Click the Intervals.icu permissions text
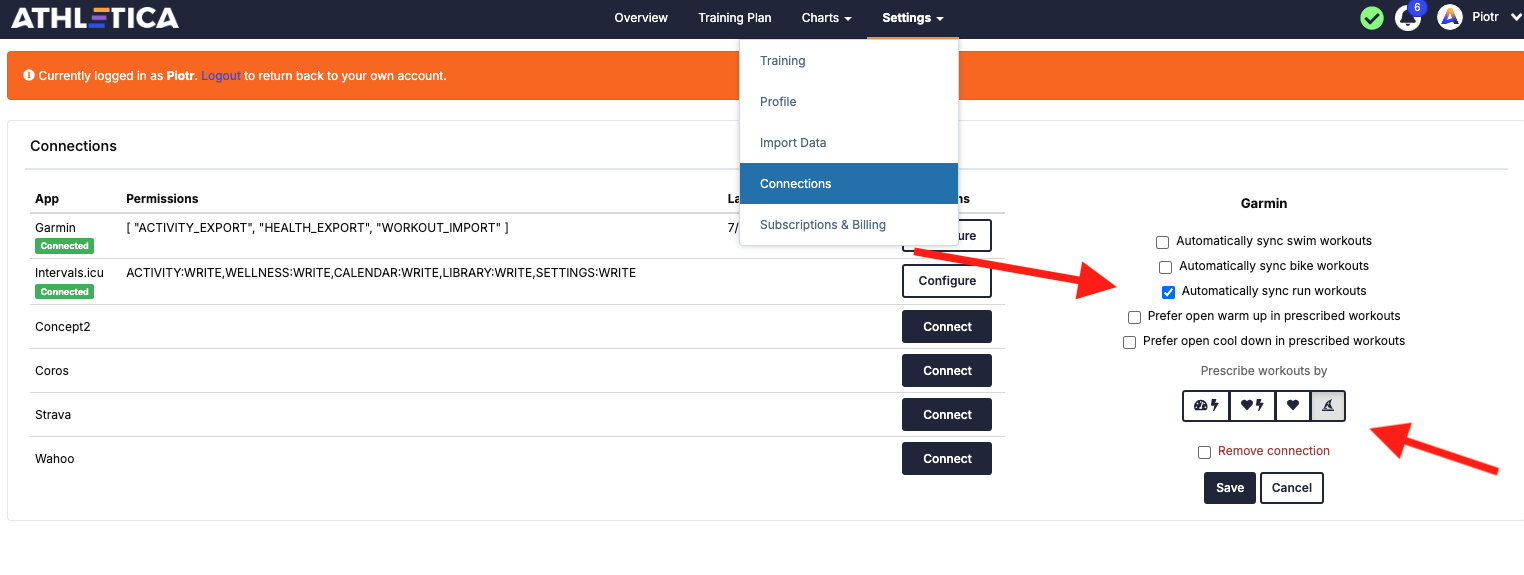Image resolution: width=1524 pixels, height=575 pixels. click(x=381, y=272)
